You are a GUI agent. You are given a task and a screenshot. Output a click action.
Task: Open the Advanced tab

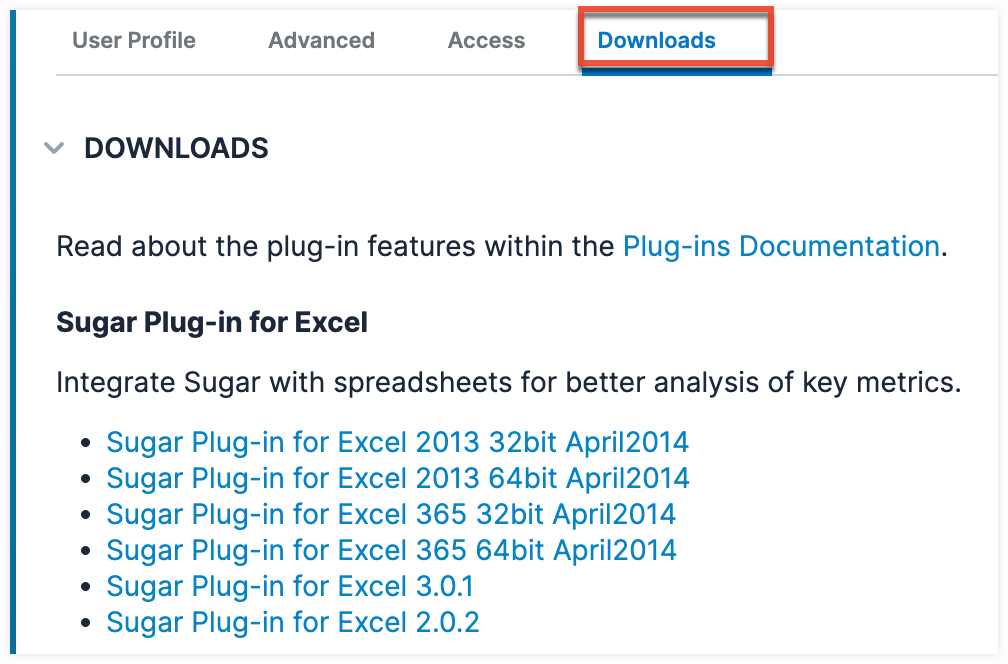click(x=321, y=40)
